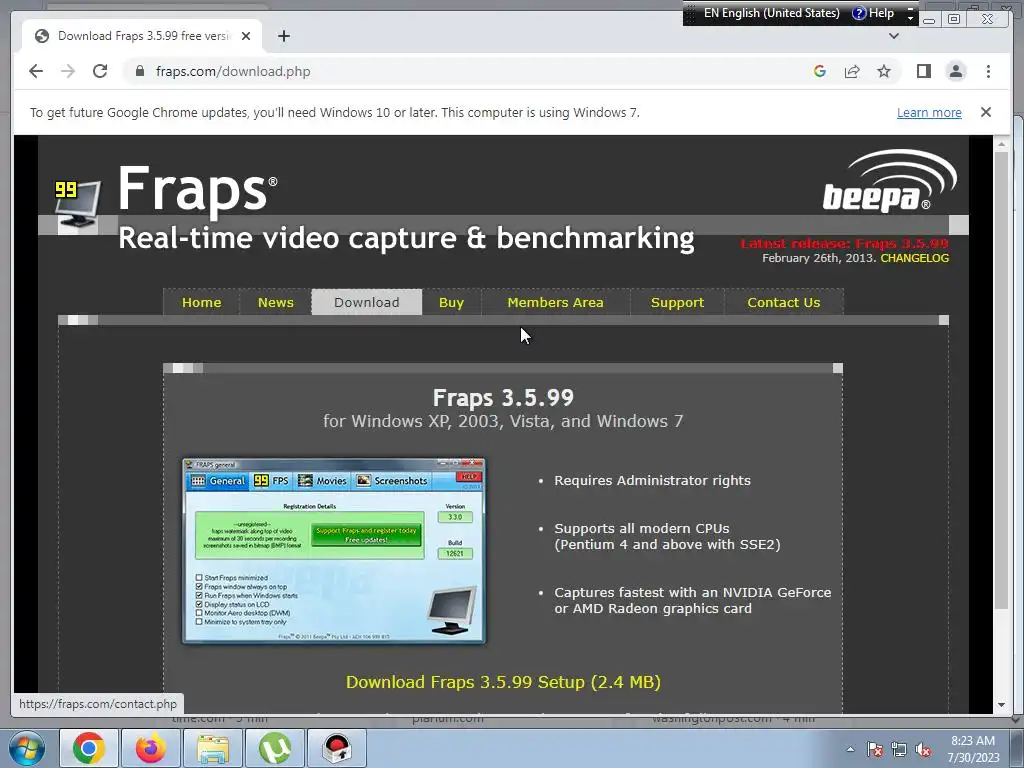Download Fraps 3.5.99 Setup (2.4 MB)
The width and height of the screenshot is (1024, 768).
click(x=503, y=682)
